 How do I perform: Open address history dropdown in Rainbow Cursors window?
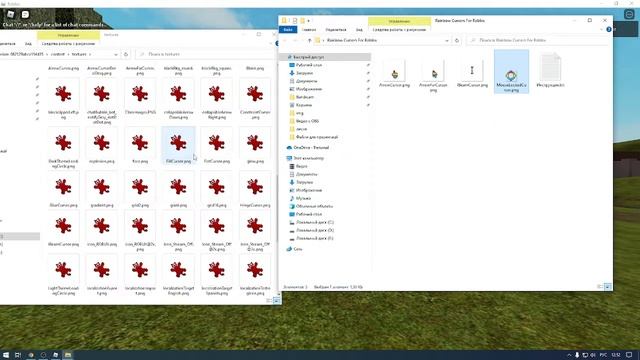(447, 40)
